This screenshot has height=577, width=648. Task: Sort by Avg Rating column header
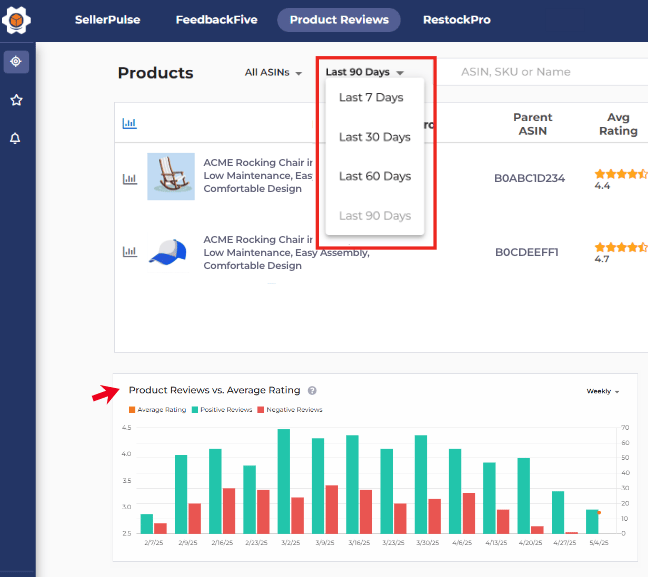point(618,124)
